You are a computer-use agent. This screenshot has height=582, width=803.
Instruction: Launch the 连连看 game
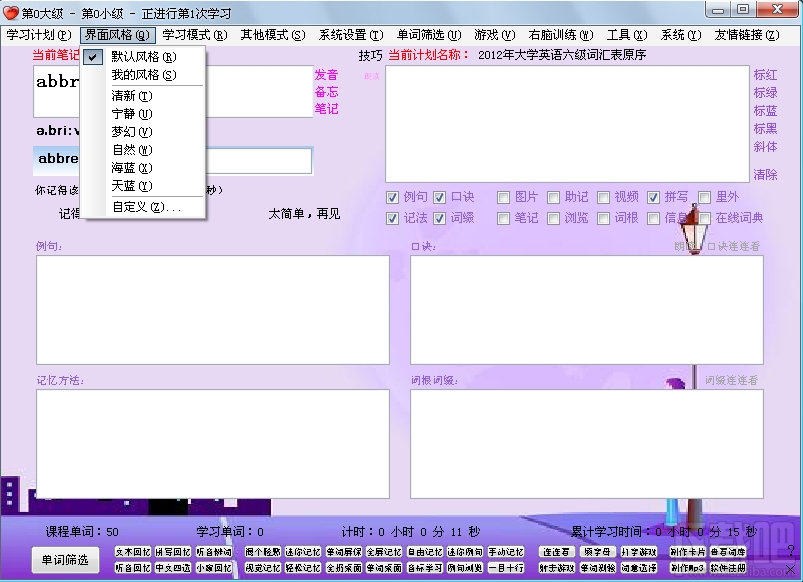[556, 552]
